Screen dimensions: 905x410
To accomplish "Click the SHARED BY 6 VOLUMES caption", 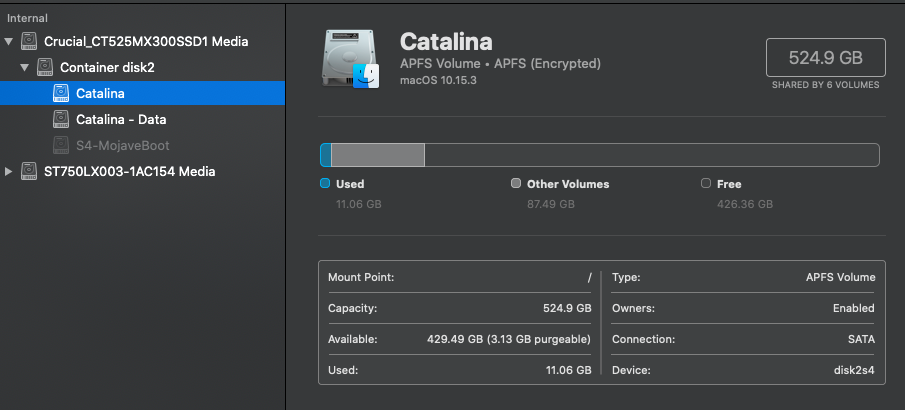I will 825,85.
